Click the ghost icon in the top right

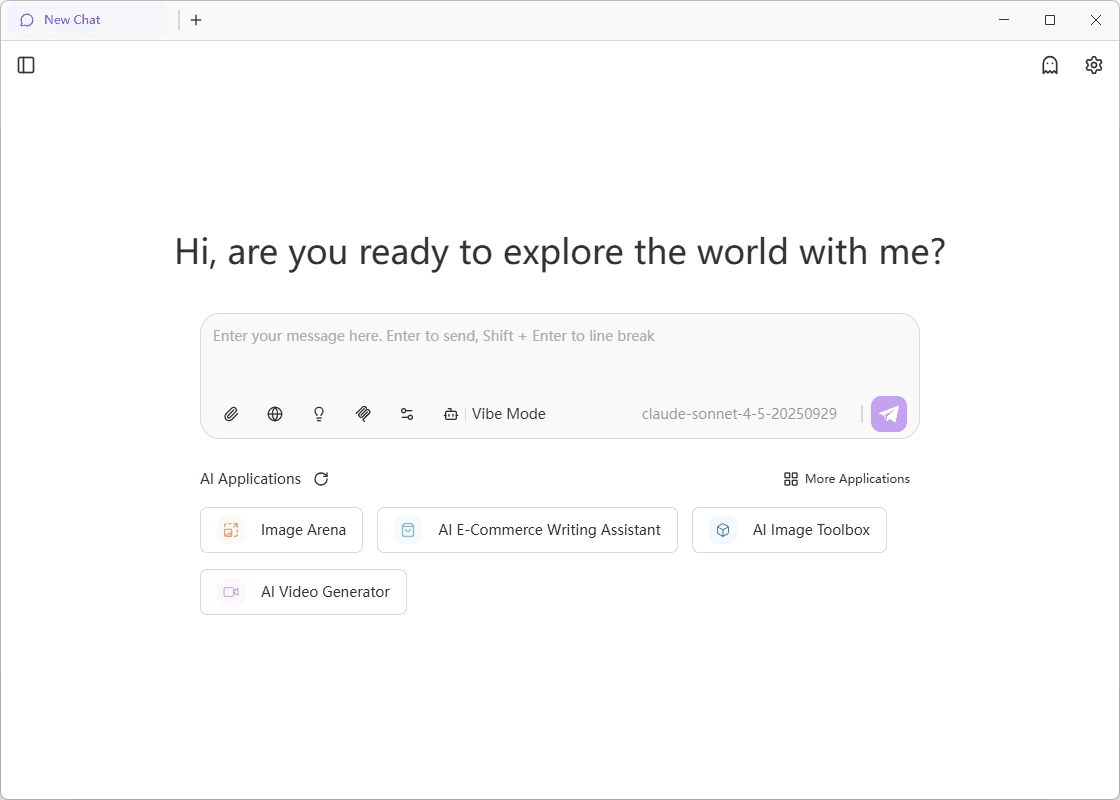tap(1050, 65)
